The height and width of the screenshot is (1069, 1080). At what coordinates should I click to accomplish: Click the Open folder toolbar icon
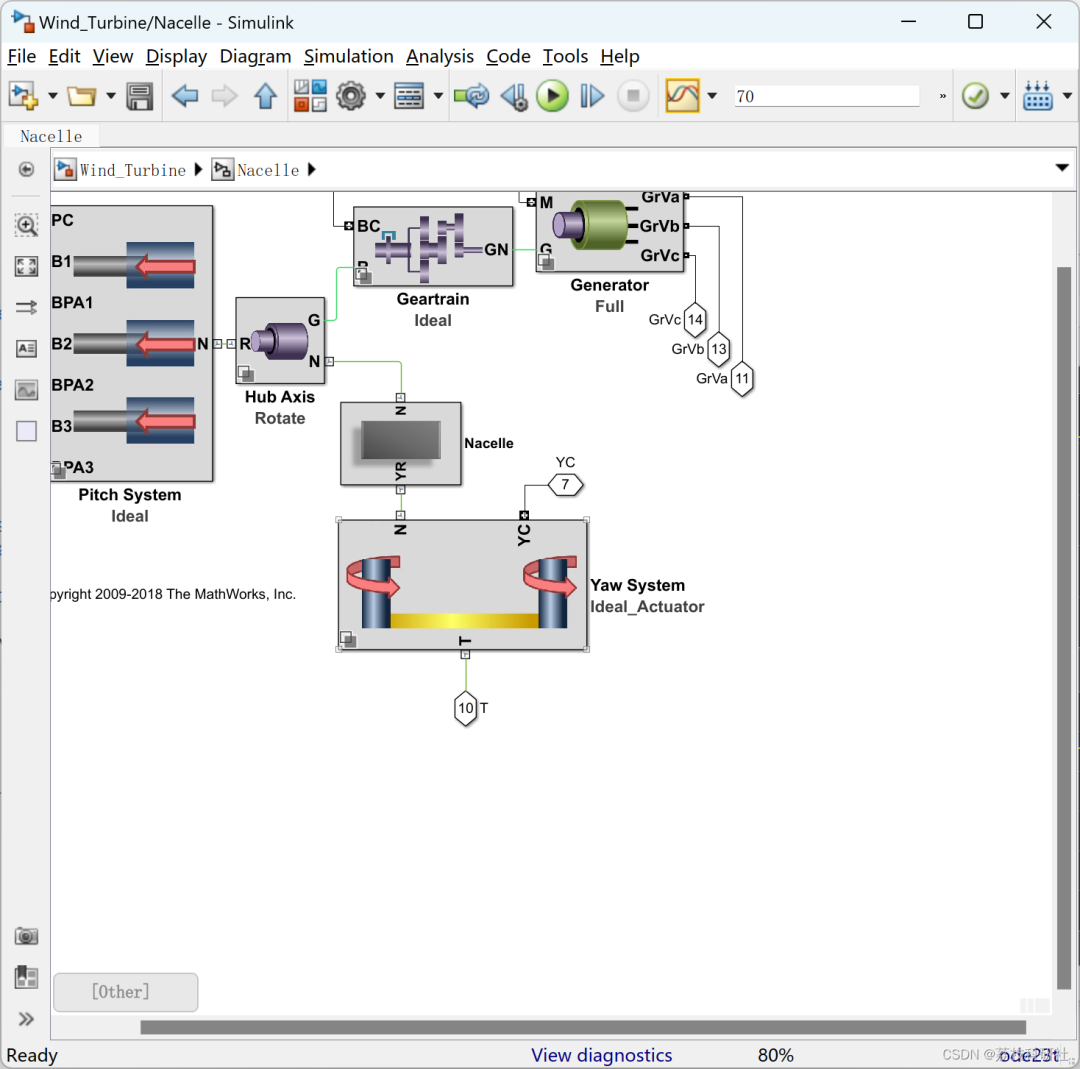(81, 96)
